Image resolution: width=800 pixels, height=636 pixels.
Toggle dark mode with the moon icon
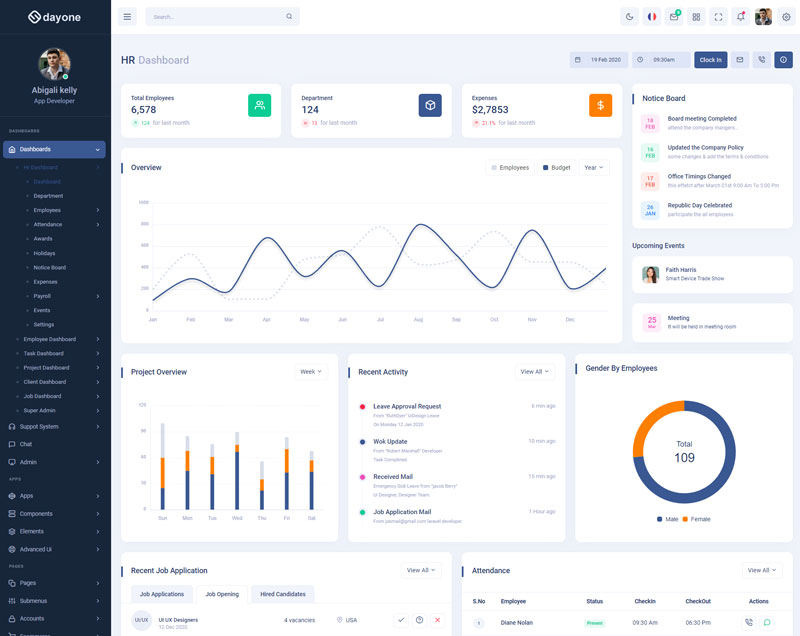pyautogui.click(x=629, y=17)
